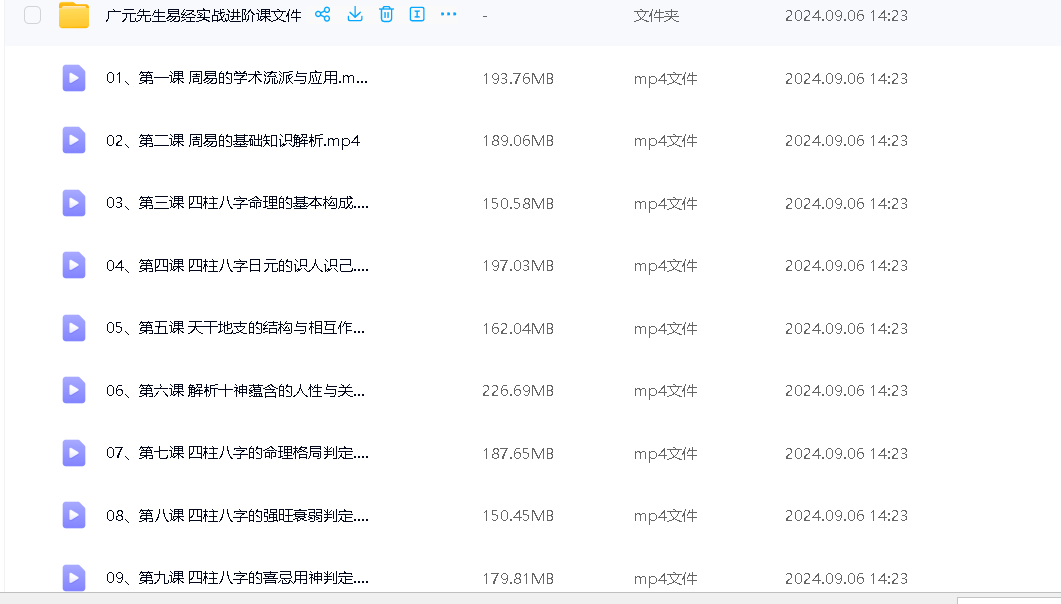Click the rename icon beside the folder

pyautogui.click(x=417, y=15)
